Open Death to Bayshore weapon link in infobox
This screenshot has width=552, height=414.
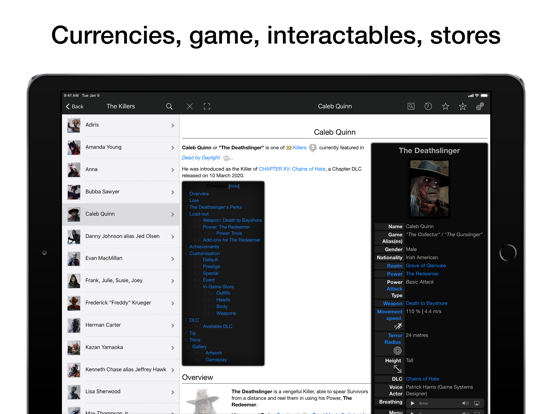(426, 303)
